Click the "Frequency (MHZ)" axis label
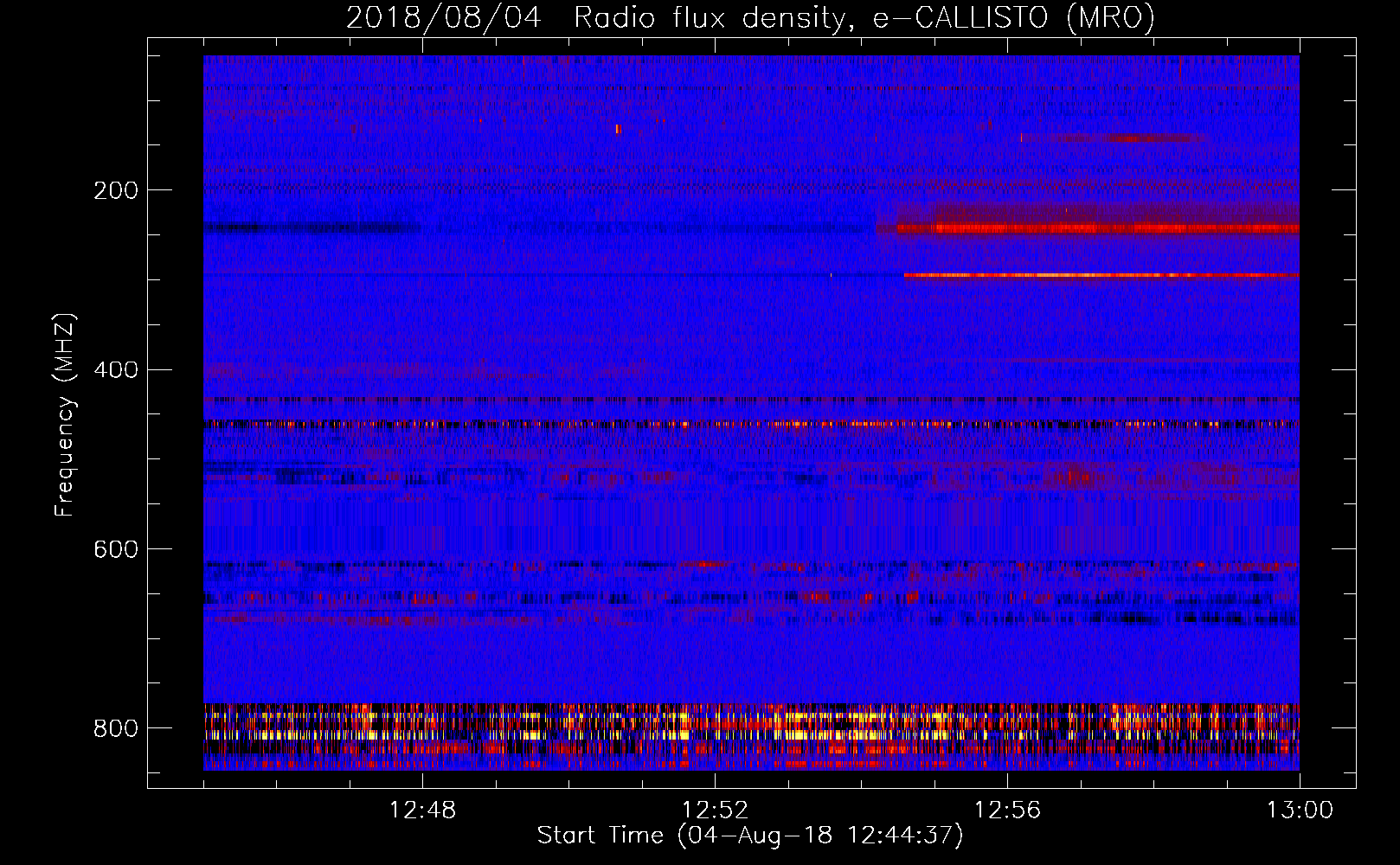The width and height of the screenshot is (1400, 865). pyautogui.click(x=65, y=414)
